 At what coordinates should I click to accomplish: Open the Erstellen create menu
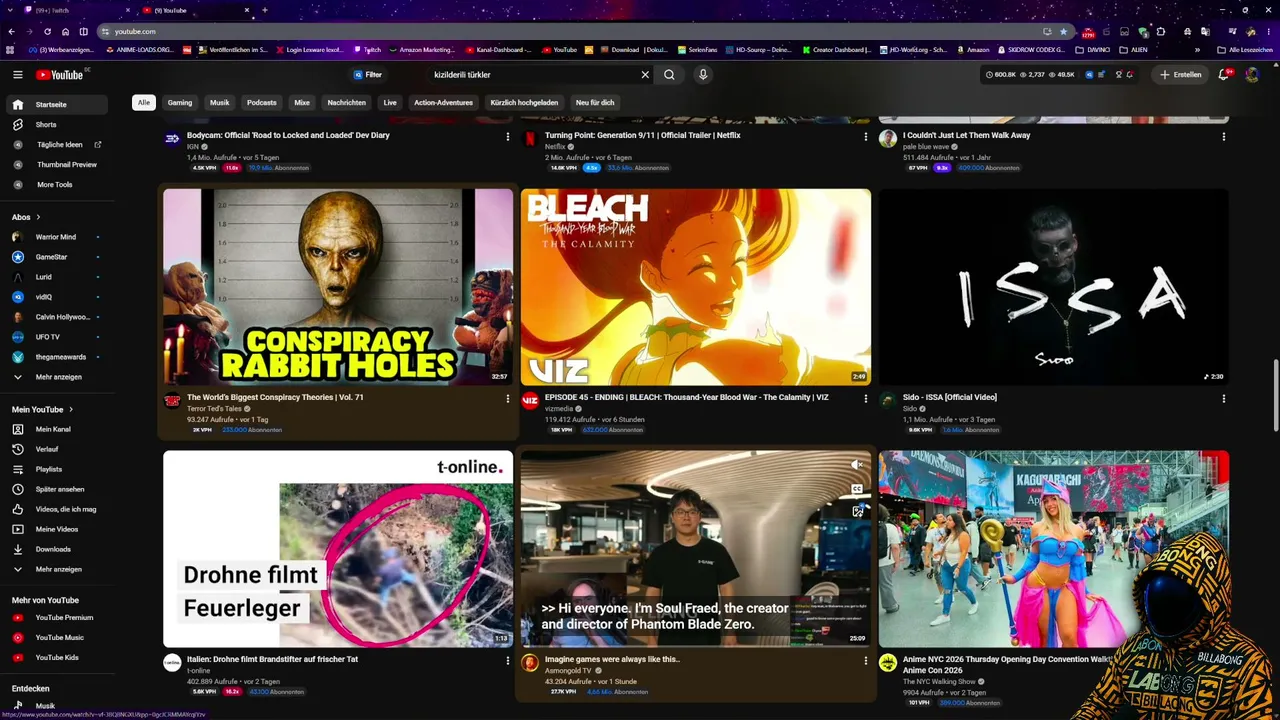(x=1180, y=75)
